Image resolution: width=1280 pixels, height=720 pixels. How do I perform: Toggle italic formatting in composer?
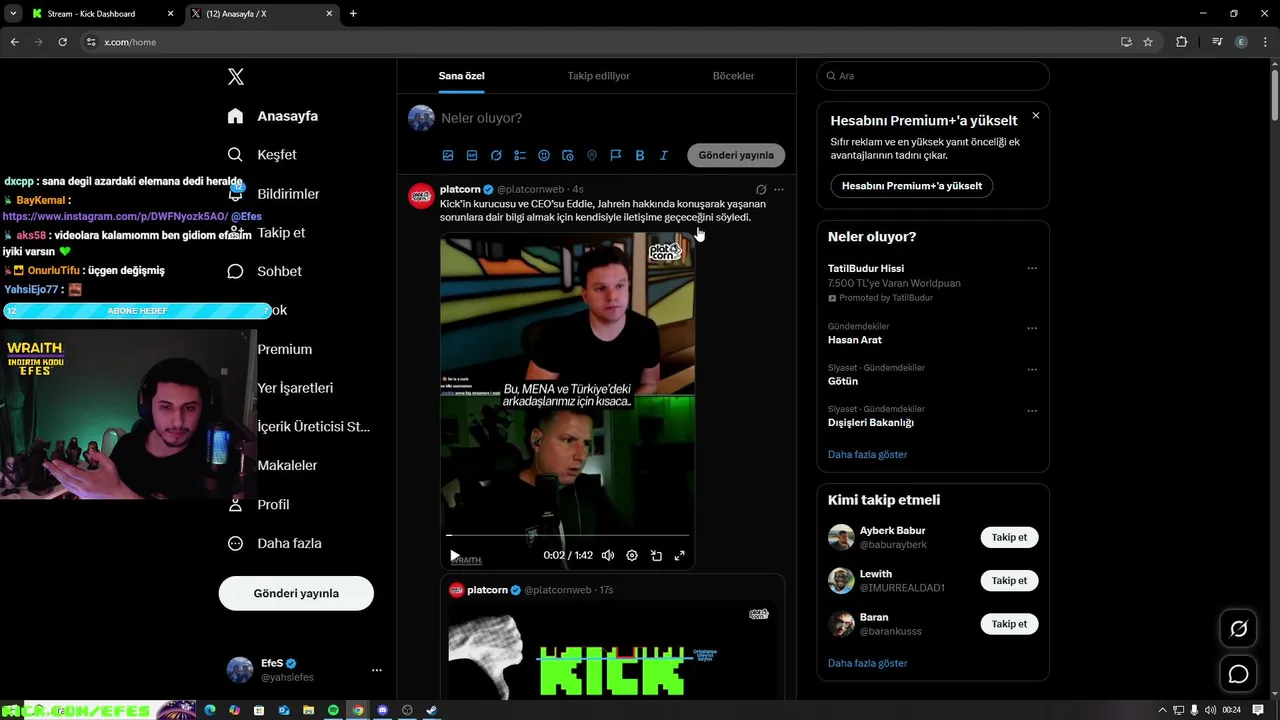663,155
